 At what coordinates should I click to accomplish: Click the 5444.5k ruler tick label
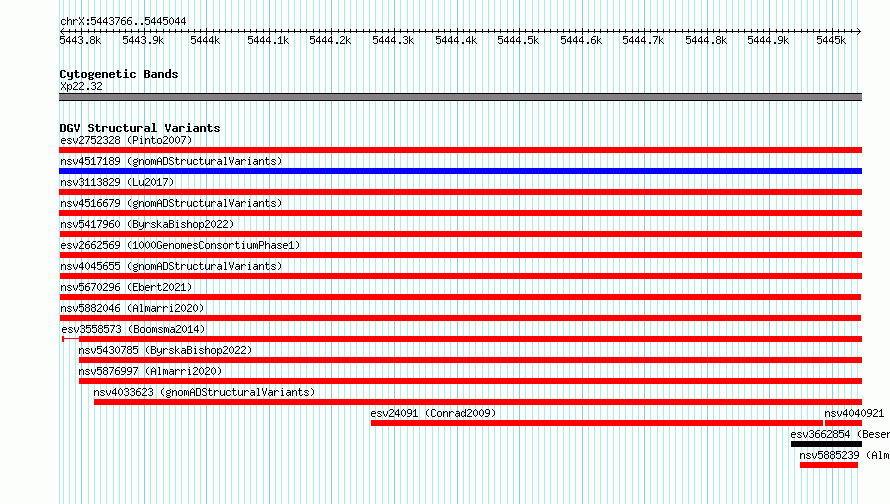pyautogui.click(x=518, y=40)
